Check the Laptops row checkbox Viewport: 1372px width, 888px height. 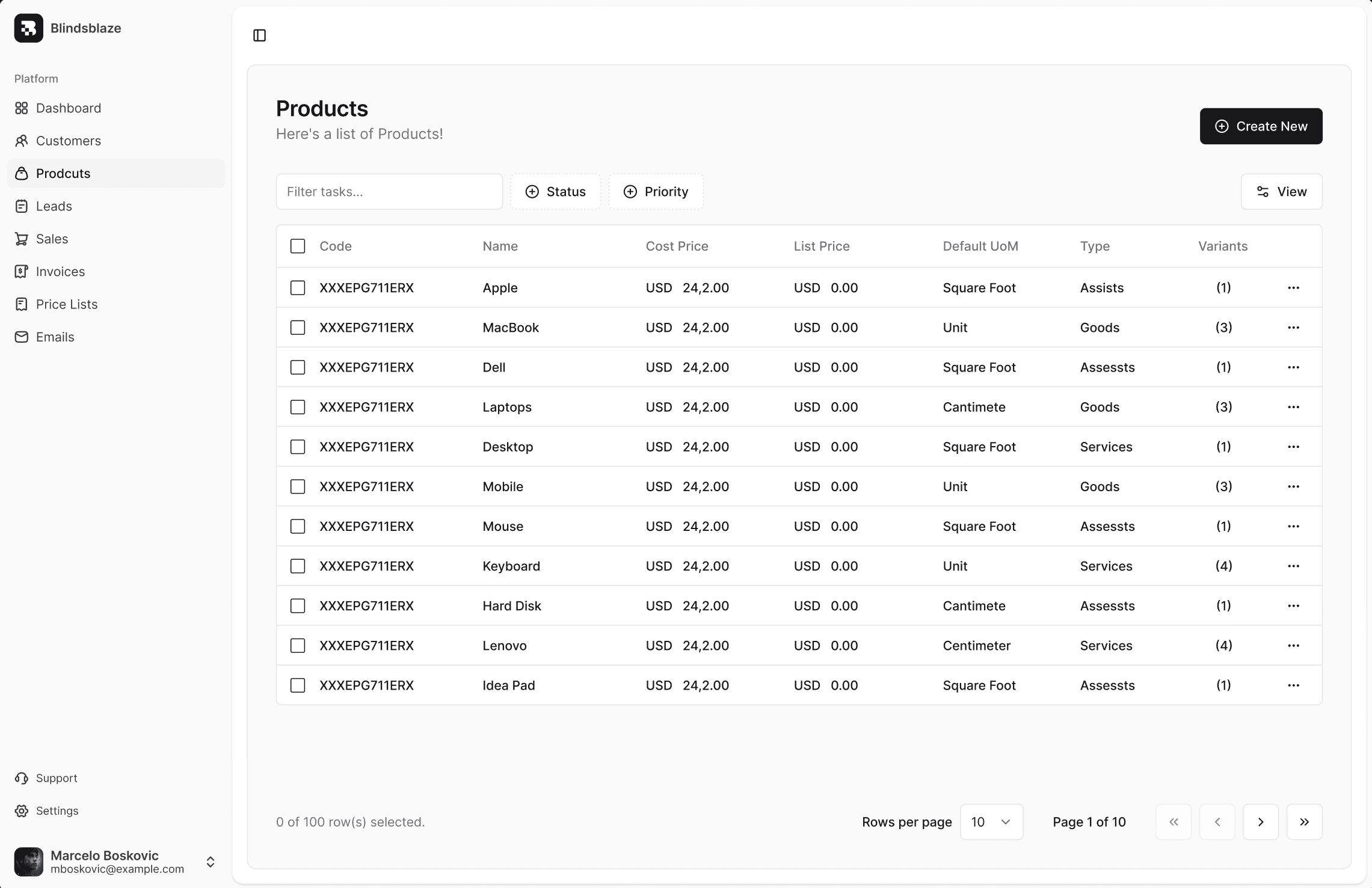[298, 407]
